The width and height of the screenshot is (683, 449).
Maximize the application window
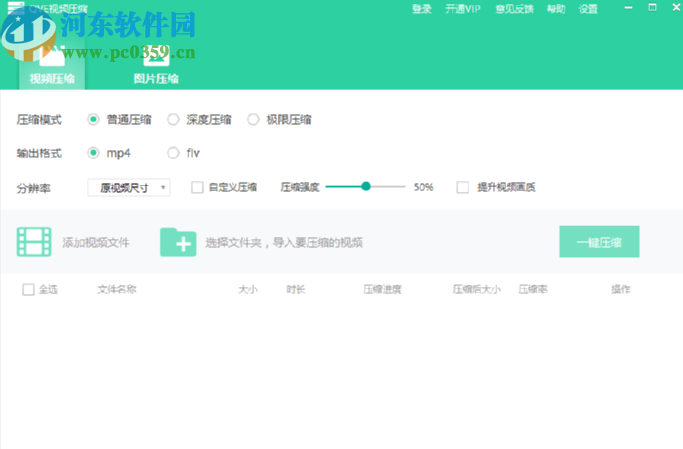pyautogui.click(x=653, y=7)
